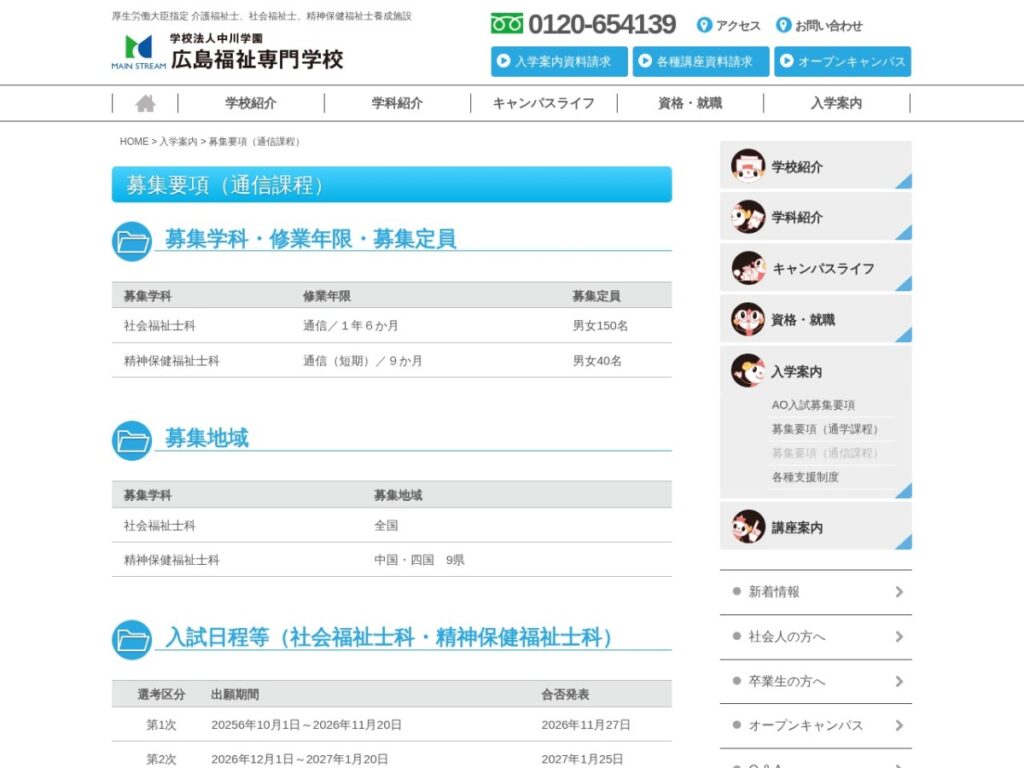1024x768 pixels.
Task: Click the アクセス map pin icon
Action: pyautogui.click(x=704, y=25)
